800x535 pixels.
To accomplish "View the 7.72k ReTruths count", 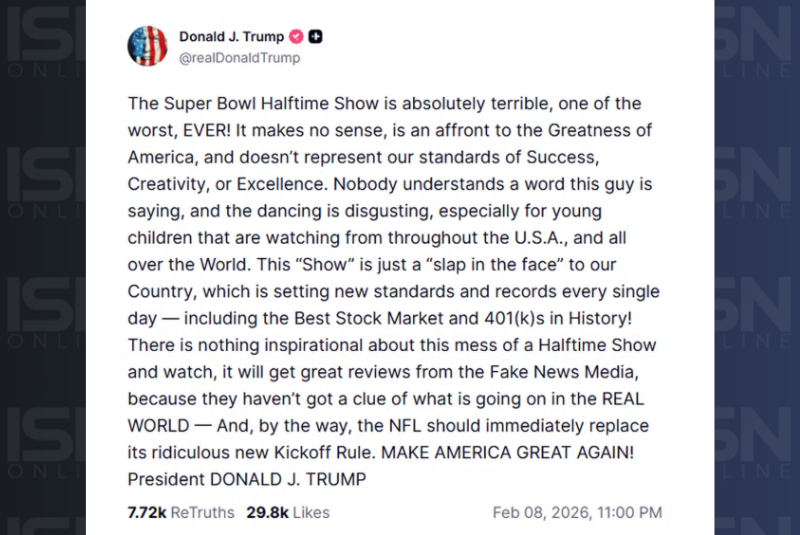I will pos(181,512).
